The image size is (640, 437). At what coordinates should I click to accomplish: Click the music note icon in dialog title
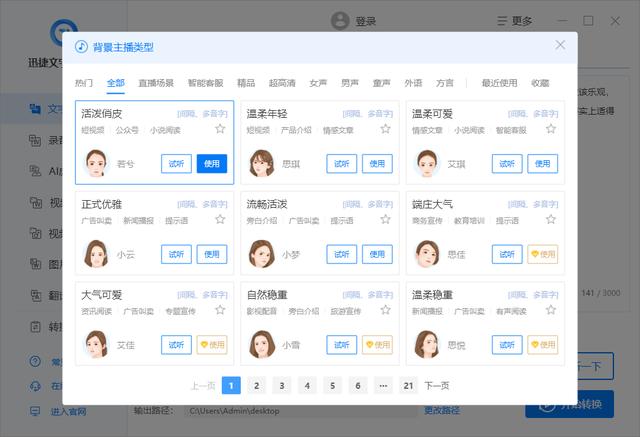click(81, 47)
